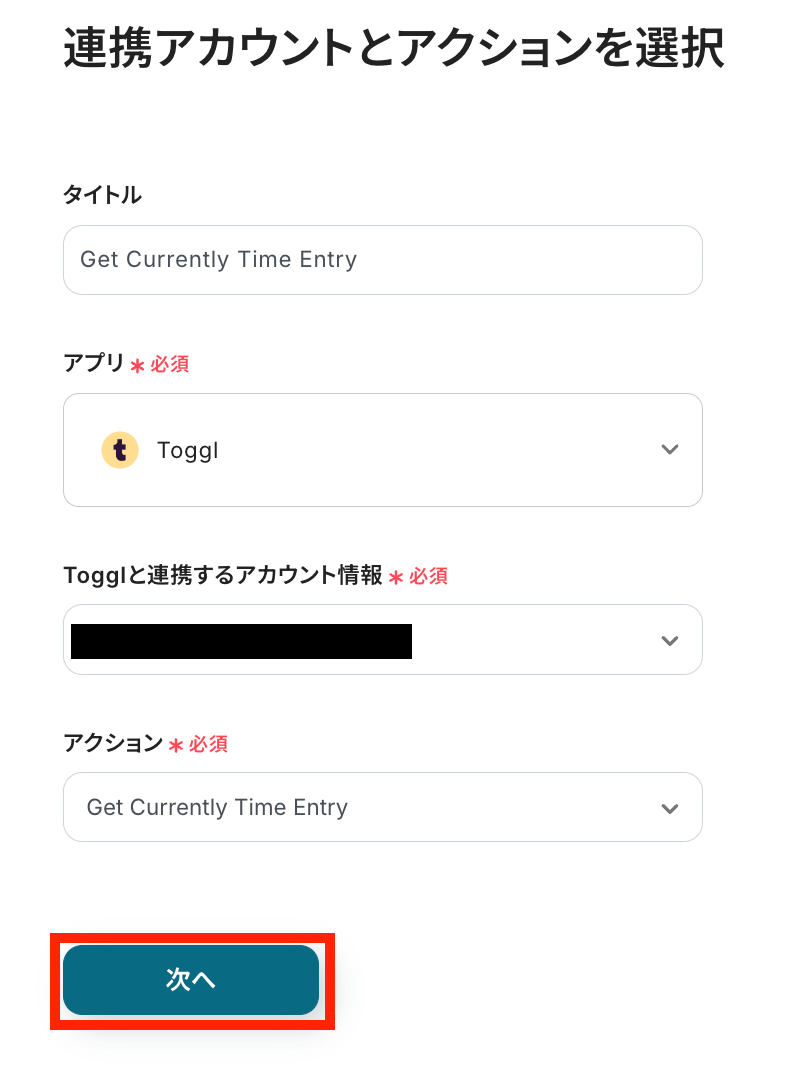Screen dimensions: 808x1080
Task: Click the 次へ button
Action: click(x=191, y=980)
